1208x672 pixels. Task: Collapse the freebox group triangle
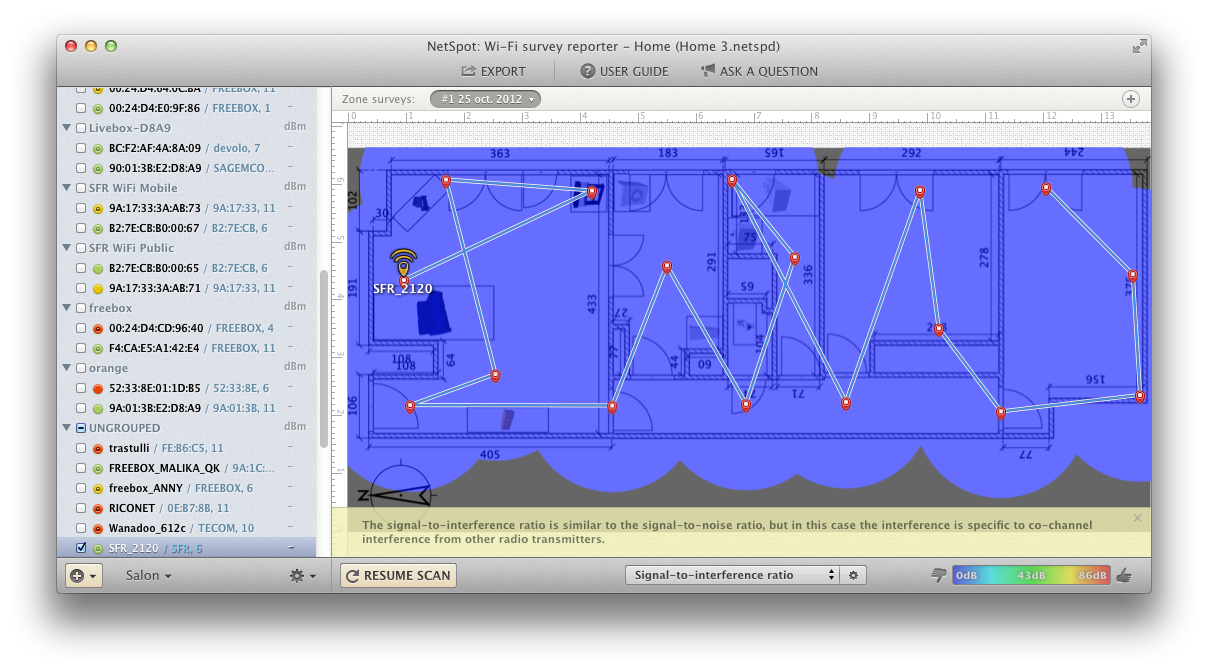pos(67,308)
